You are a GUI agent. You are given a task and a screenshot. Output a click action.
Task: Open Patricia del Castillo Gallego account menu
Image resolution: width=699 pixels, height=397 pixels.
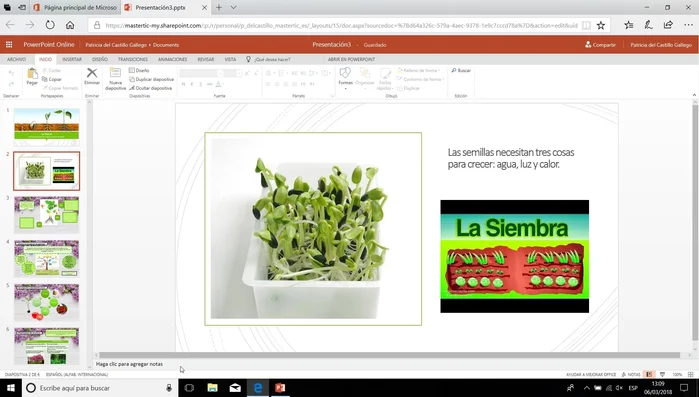pos(661,45)
